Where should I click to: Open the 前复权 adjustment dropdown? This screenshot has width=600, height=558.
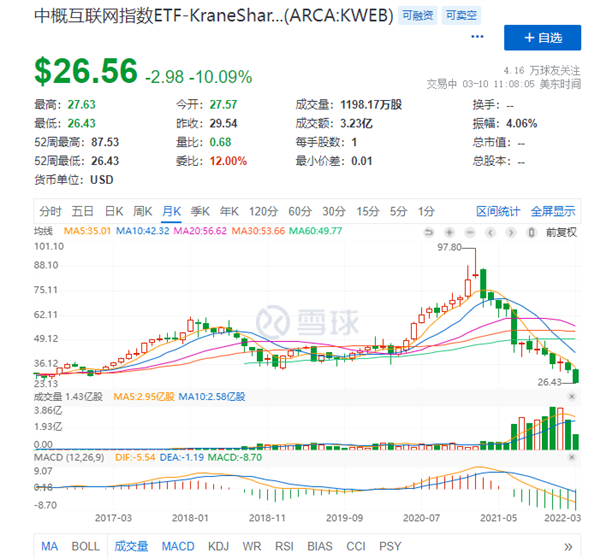point(561,232)
